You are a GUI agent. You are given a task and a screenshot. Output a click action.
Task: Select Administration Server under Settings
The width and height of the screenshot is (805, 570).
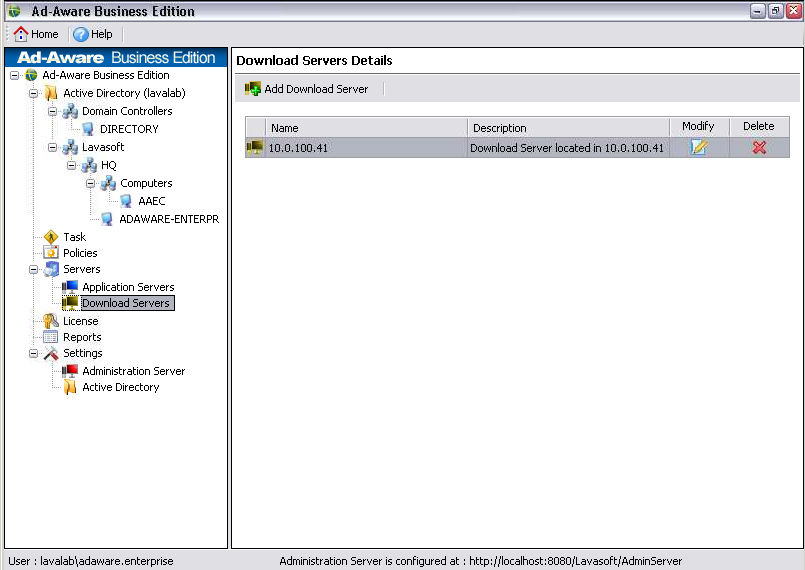(133, 371)
